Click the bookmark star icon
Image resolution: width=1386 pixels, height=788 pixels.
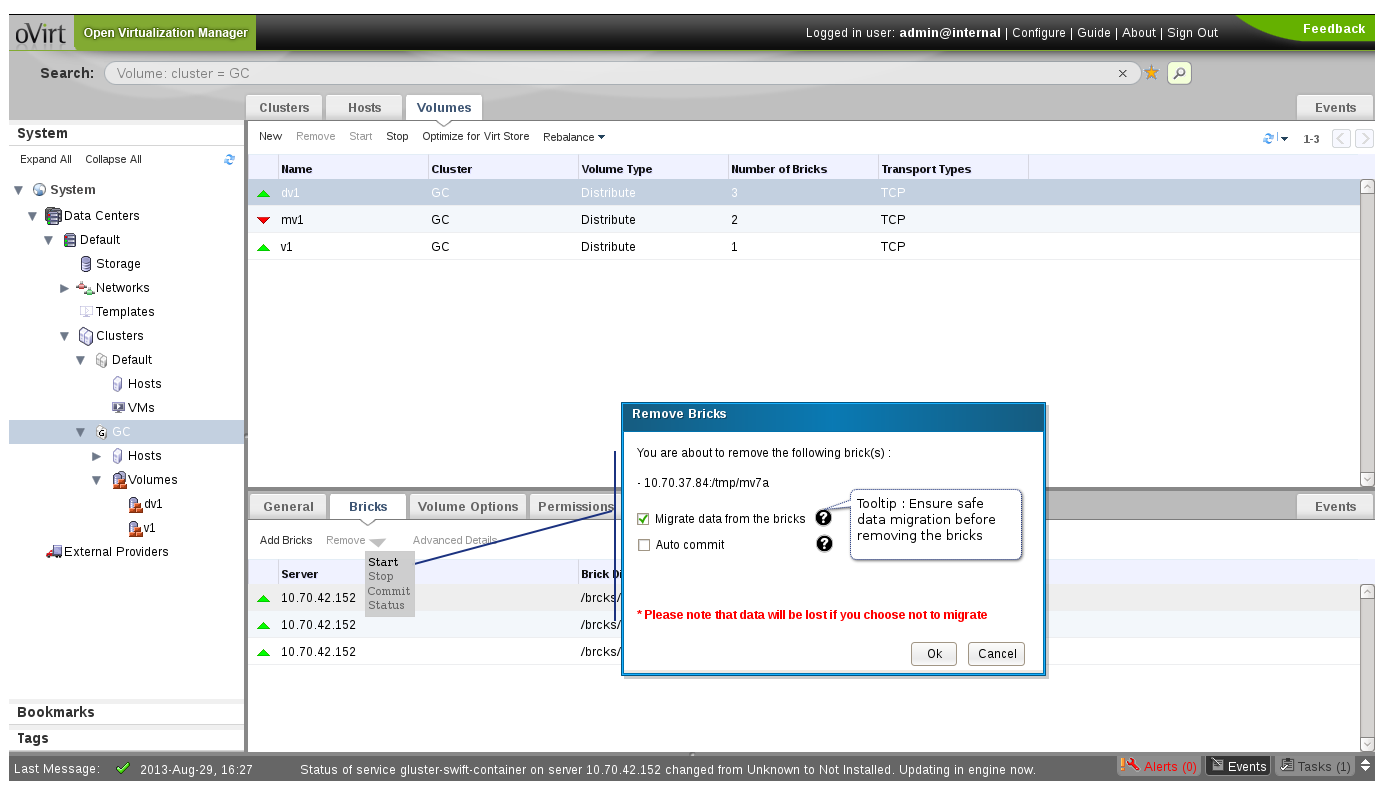tap(1152, 73)
